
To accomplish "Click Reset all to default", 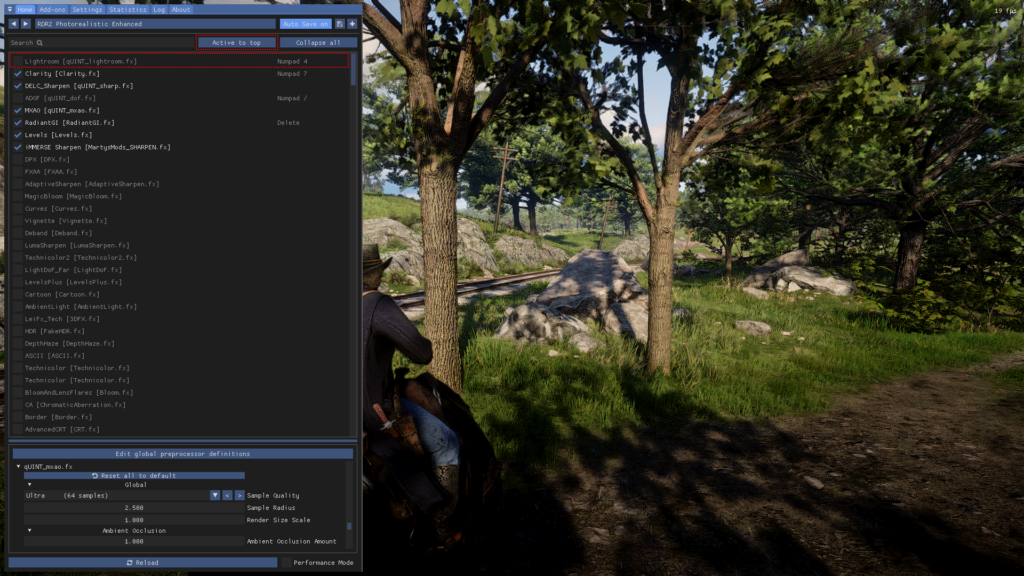I will 135,475.
